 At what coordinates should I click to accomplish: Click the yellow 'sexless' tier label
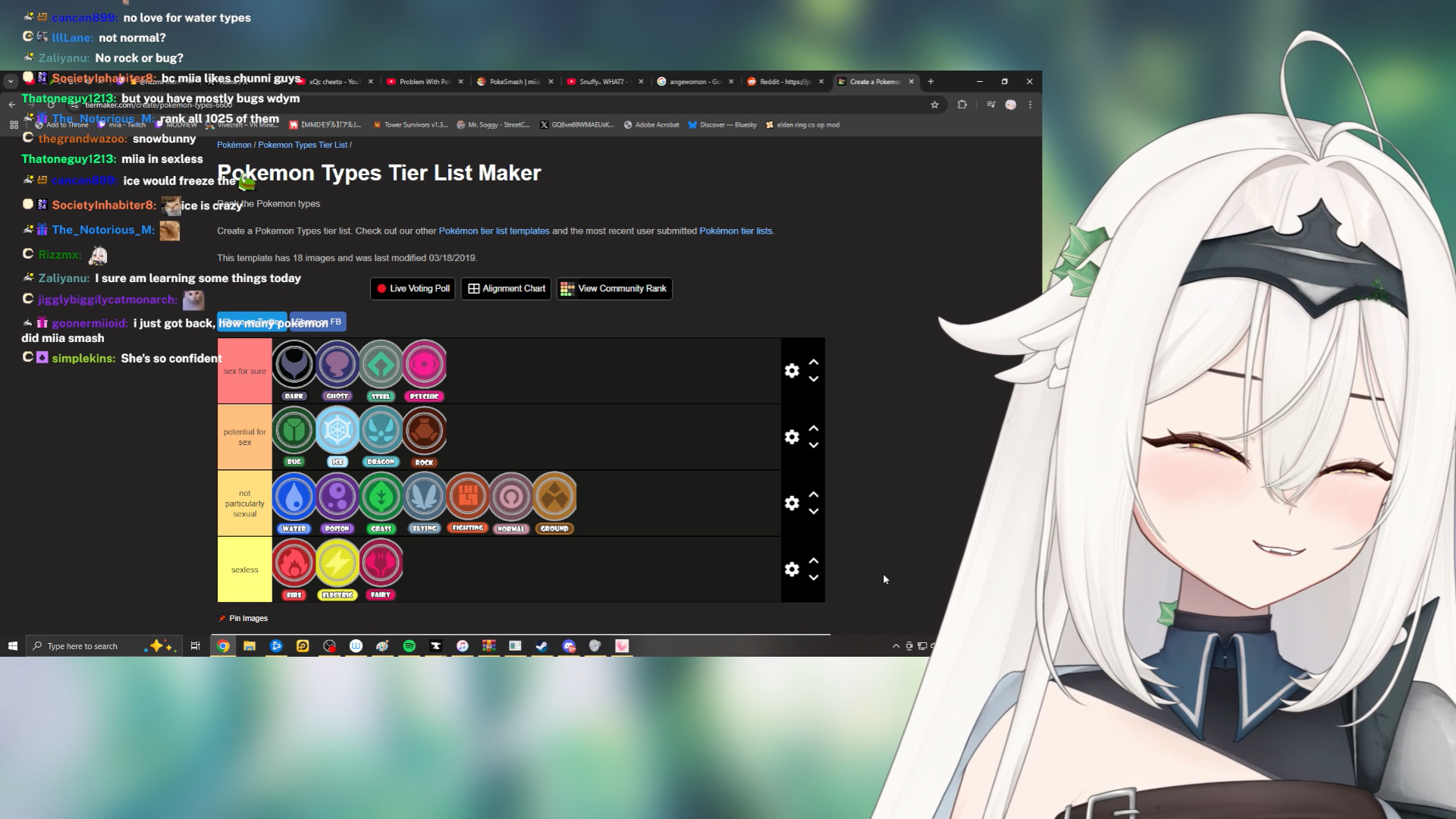click(245, 570)
